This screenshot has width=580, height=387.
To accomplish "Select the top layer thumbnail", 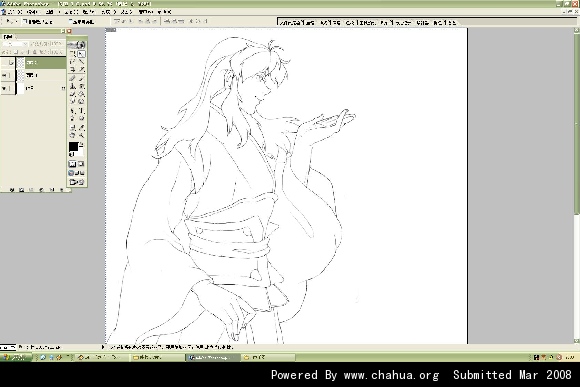I will coord(20,62).
